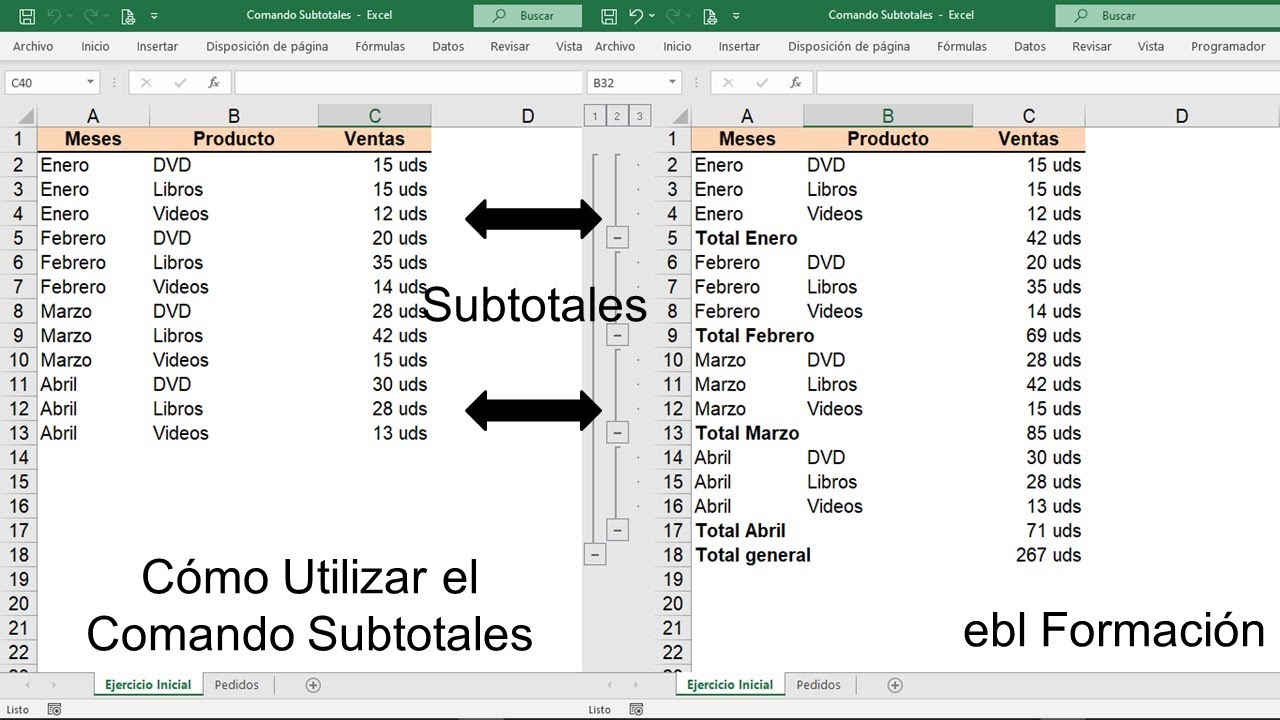Show outline level 1 only
The width and height of the screenshot is (1280, 720).
tap(595, 116)
